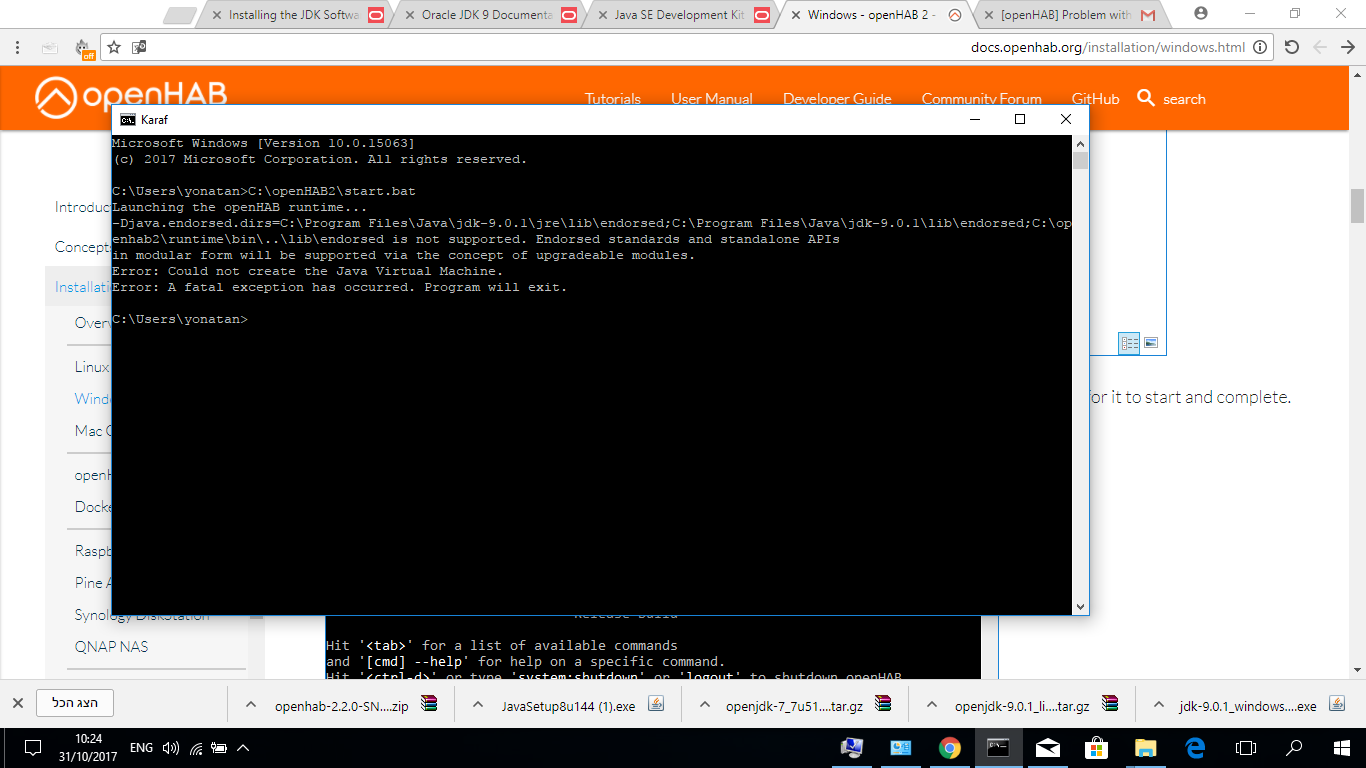This screenshot has height=768, width=1366.
Task: Open Chrome from the taskbar
Action: (949, 748)
